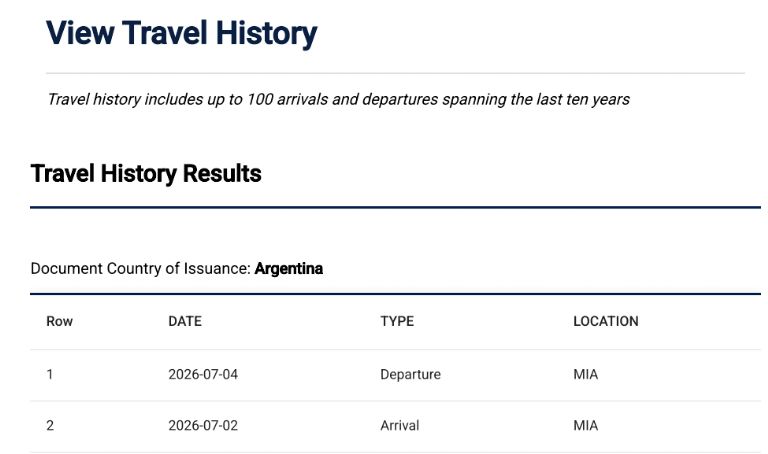This screenshot has width=768, height=454.
Task: Click the word History in page title
Action: [266, 33]
